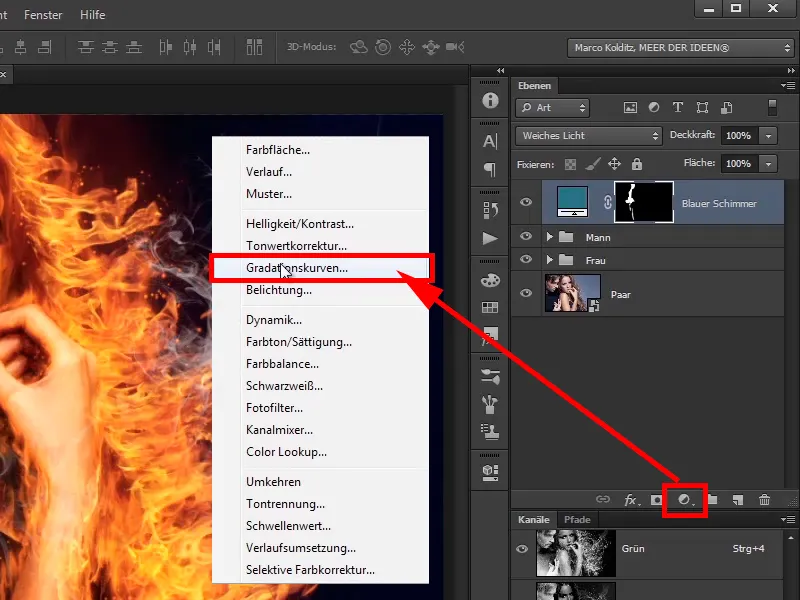This screenshot has height=600, width=800.
Task: Open the Ebenen panel flyout menu
Action: point(788,85)
